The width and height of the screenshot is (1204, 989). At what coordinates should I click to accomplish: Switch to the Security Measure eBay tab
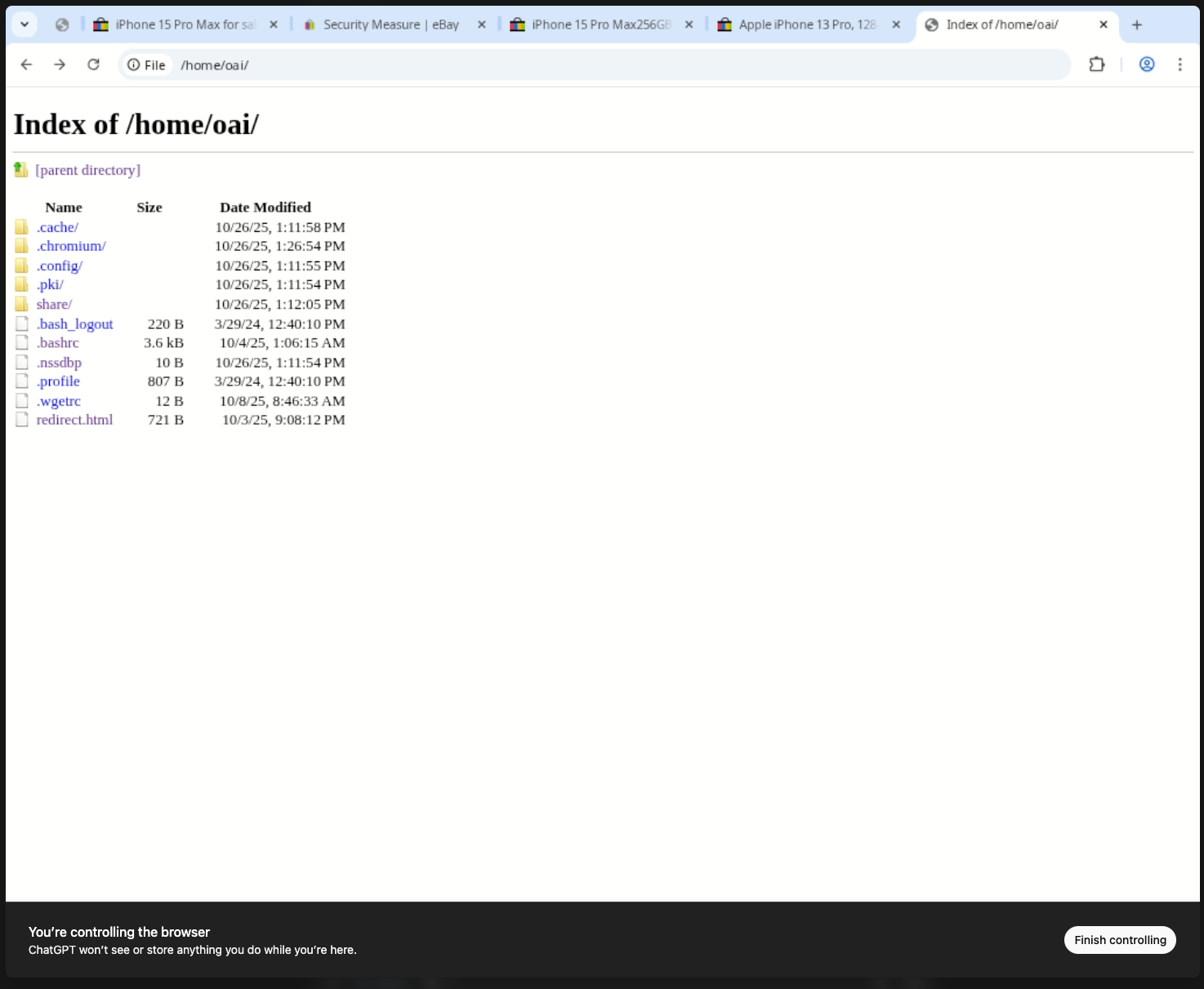[390, 25]
